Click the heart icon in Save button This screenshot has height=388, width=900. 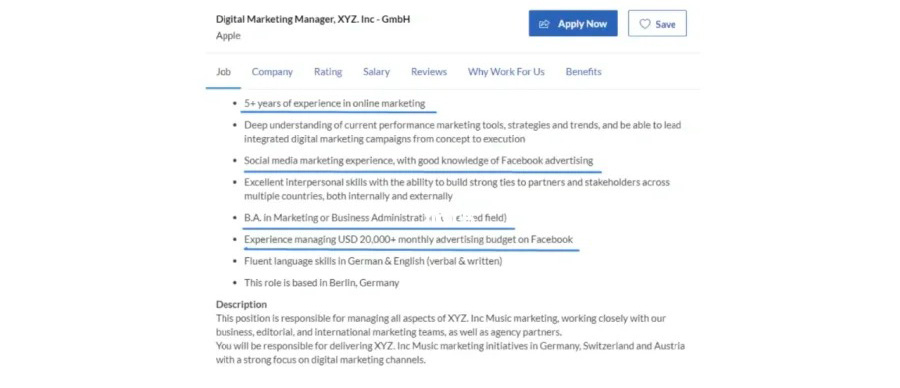coord(645,24)
